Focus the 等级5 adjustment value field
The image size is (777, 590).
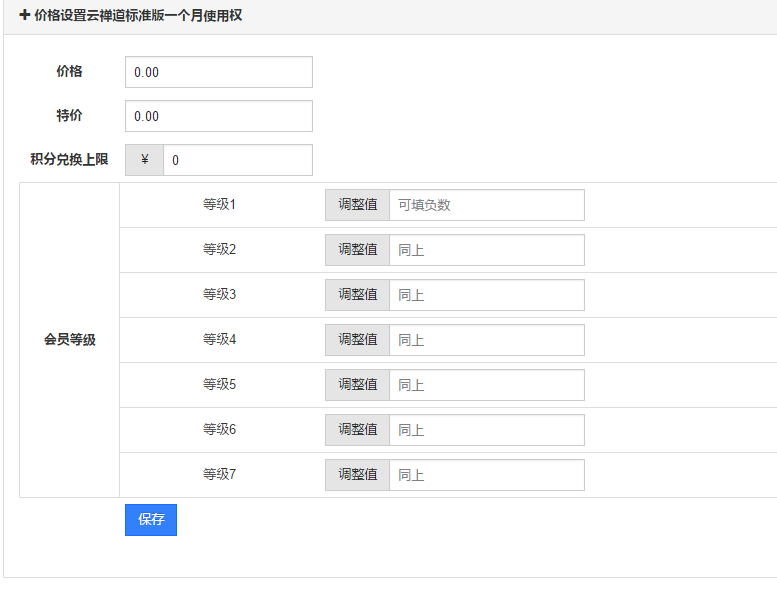pyautogui.click(x=486, y=385)
